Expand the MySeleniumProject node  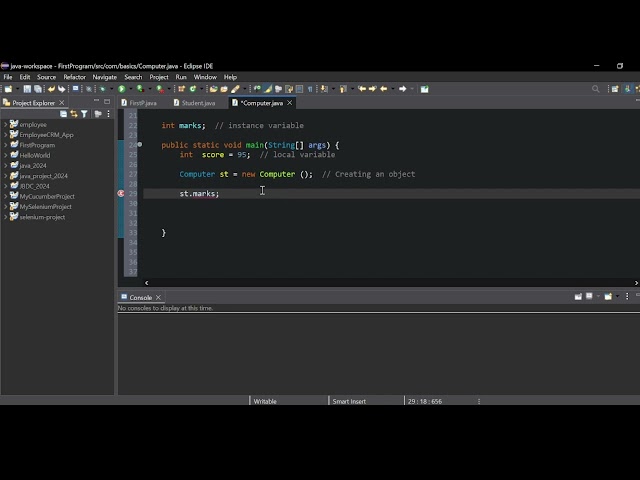[5, 207]
